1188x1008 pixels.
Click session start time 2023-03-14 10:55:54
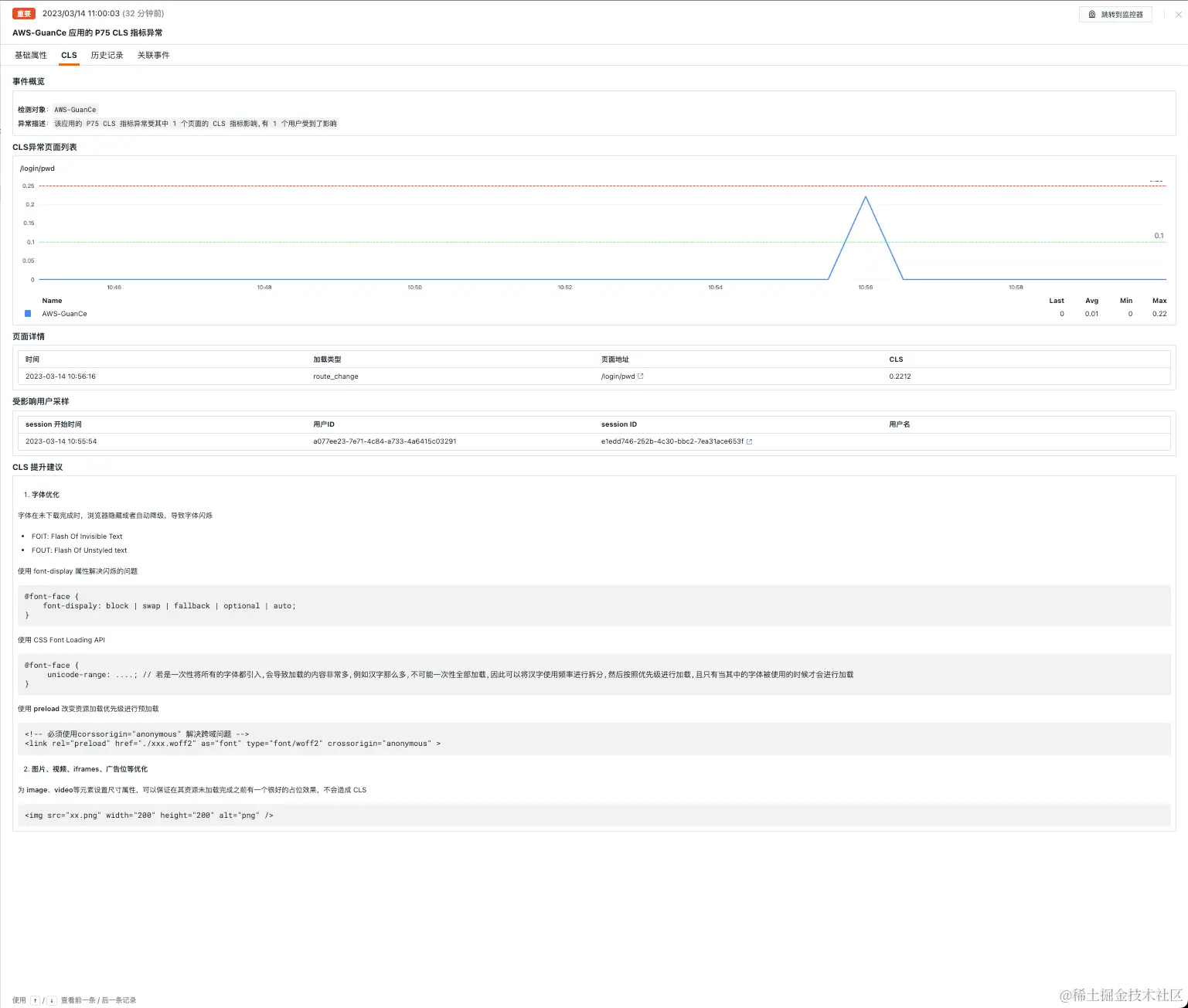[x=61, y=441]
